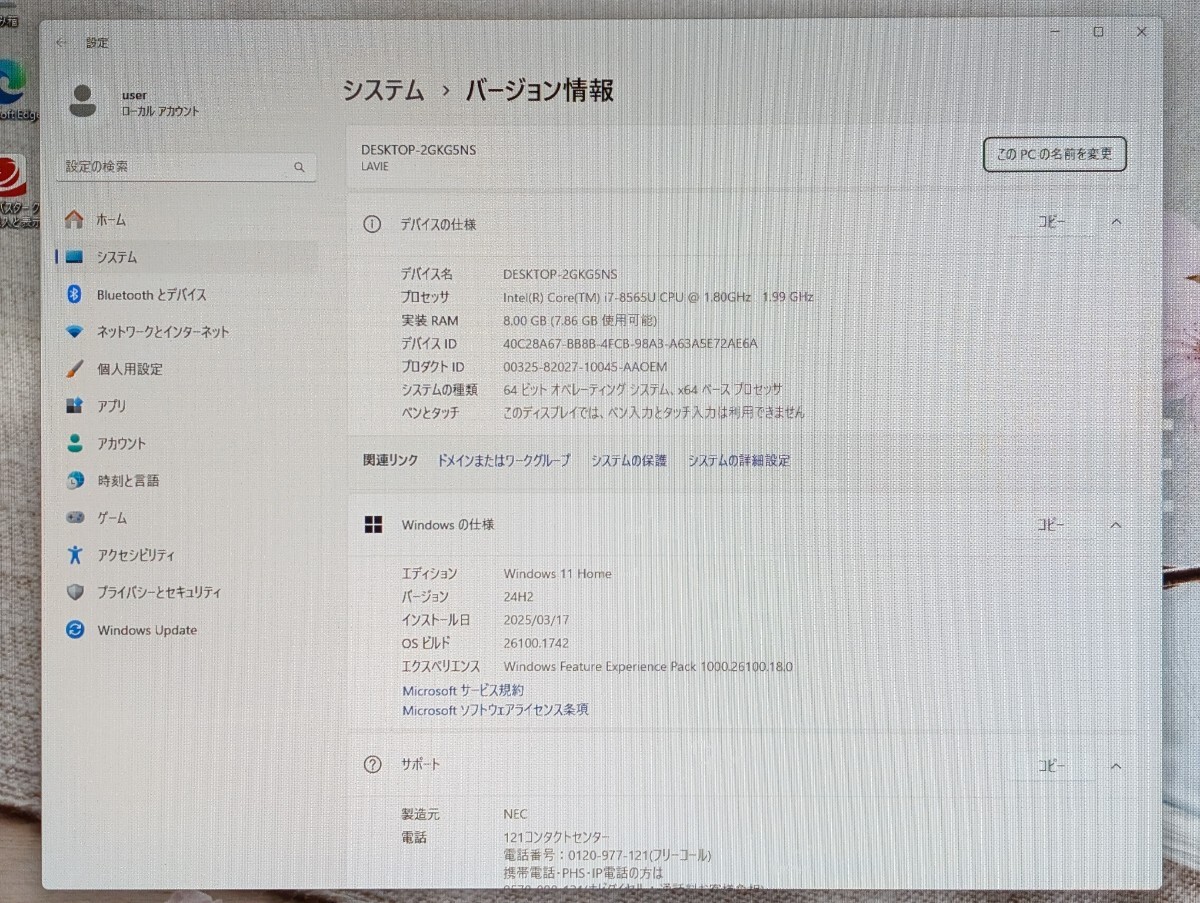Image resolution: width=1200 pixels, height=903 pixels.
Task: Click the product ID 00325-82027-10045-AAOEM
Action: point(585,367)
